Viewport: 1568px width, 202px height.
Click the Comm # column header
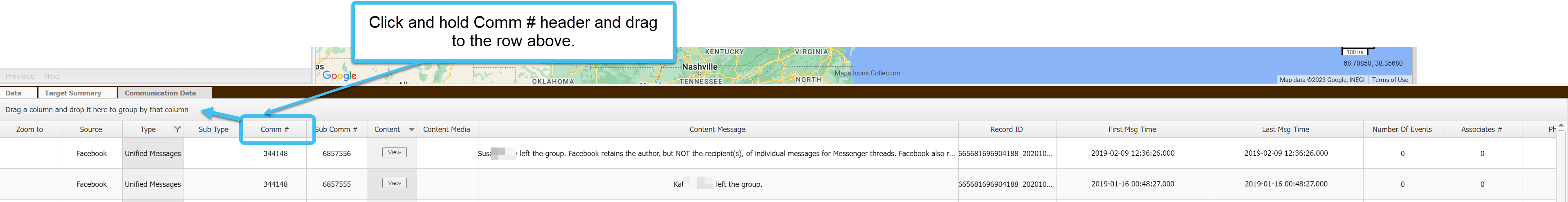point(274,129)
